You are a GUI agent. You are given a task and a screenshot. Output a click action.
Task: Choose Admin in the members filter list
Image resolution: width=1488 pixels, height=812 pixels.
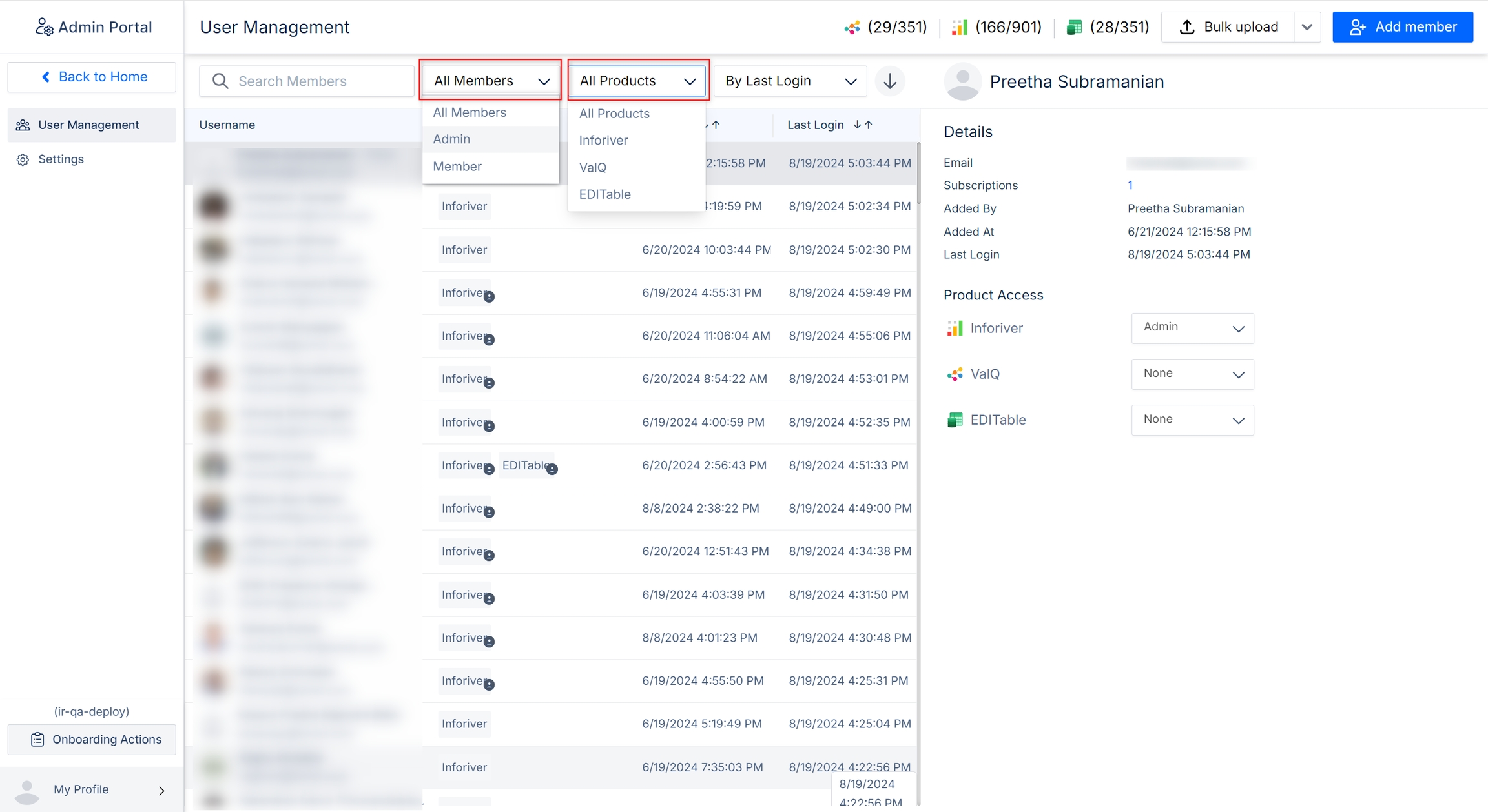pos(452,139)
